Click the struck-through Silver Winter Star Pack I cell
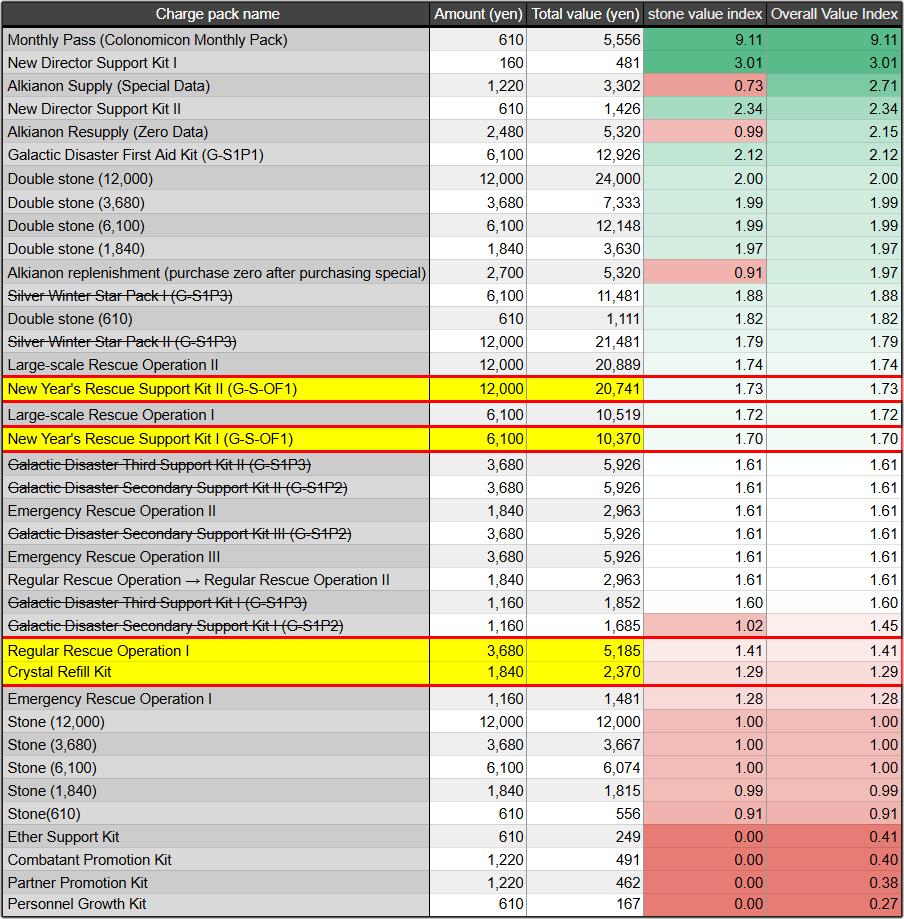 point(217,296)
